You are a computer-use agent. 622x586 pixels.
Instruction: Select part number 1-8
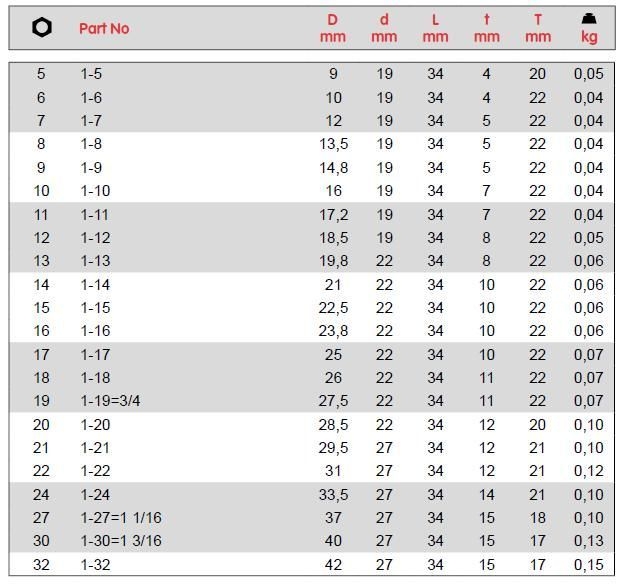[x=91, y=144]
